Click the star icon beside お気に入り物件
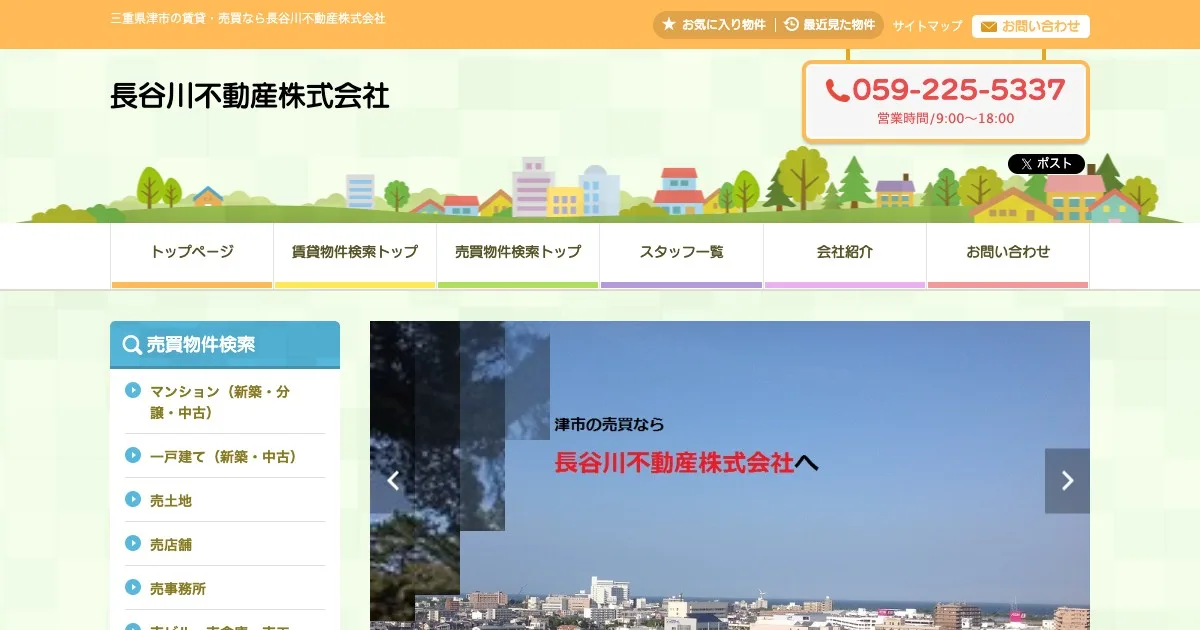The image size is (1200, 630). click(x=669, y=25)
